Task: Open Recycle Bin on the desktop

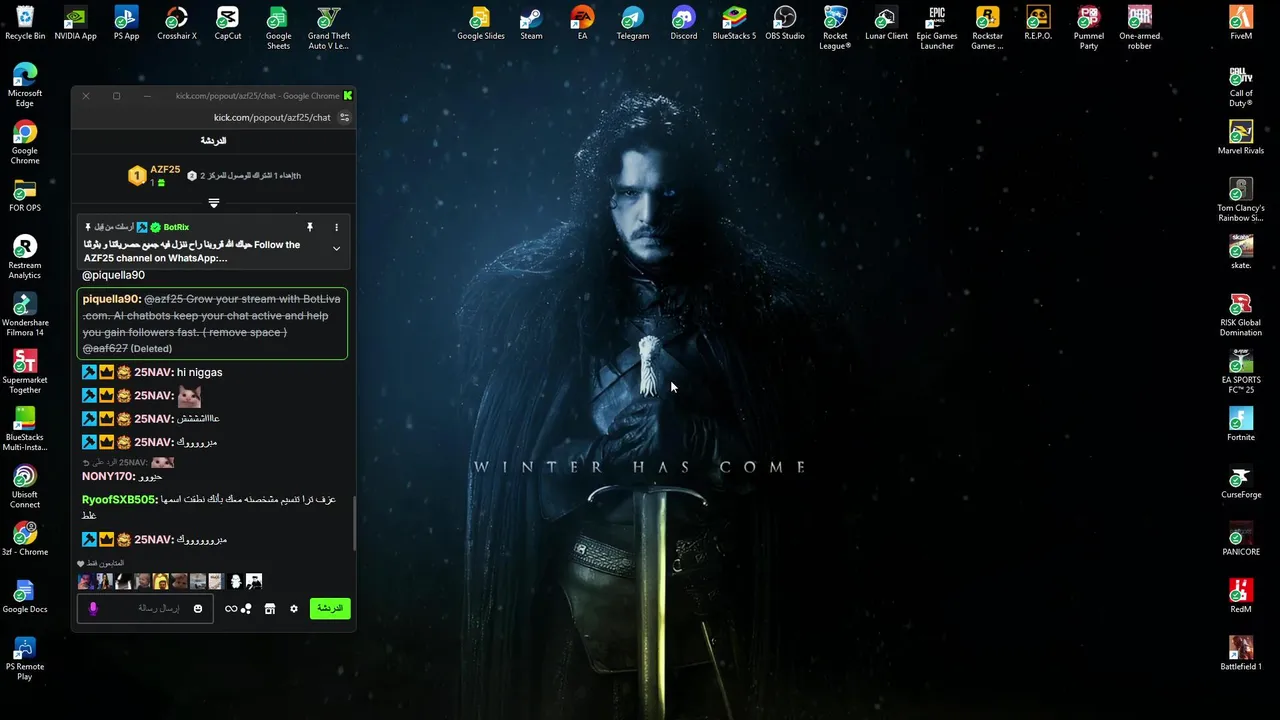Action: point(25,23)
